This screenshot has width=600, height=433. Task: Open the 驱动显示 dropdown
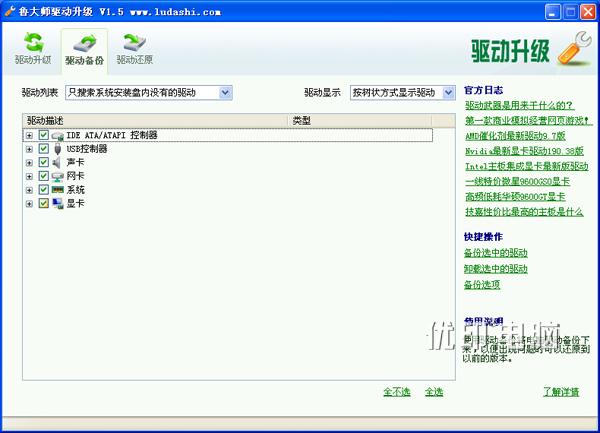403,93
